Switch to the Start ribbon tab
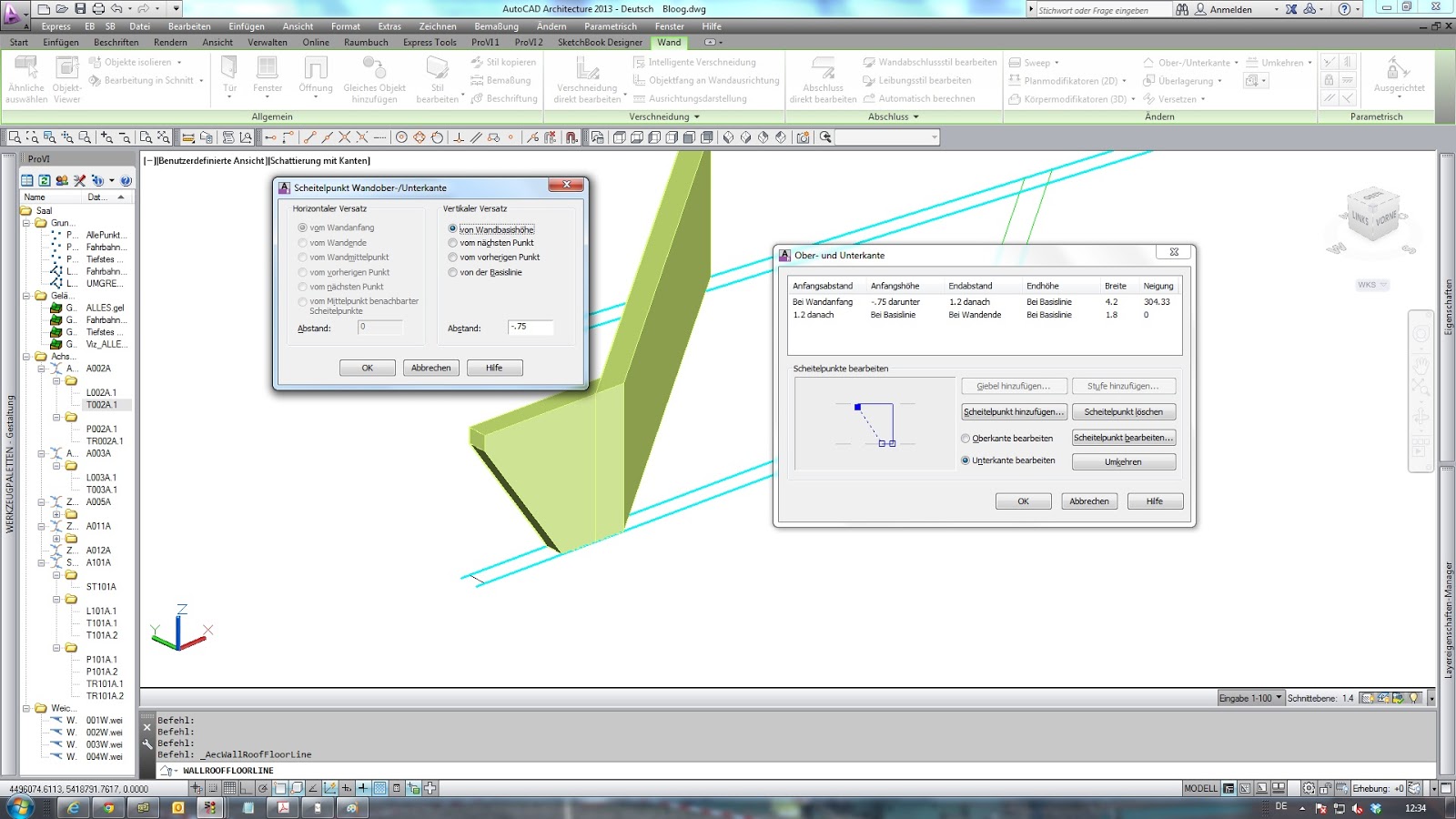 [19, 42]
